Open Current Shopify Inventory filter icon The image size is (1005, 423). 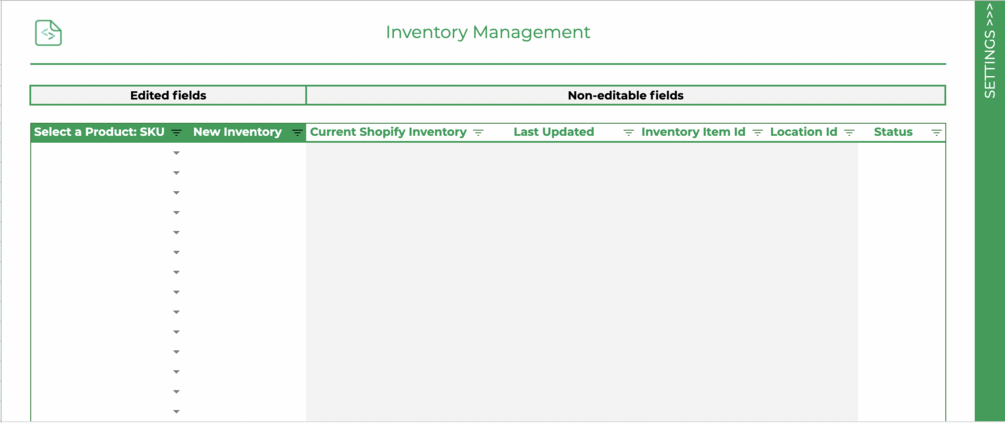[x=478, y=133]
